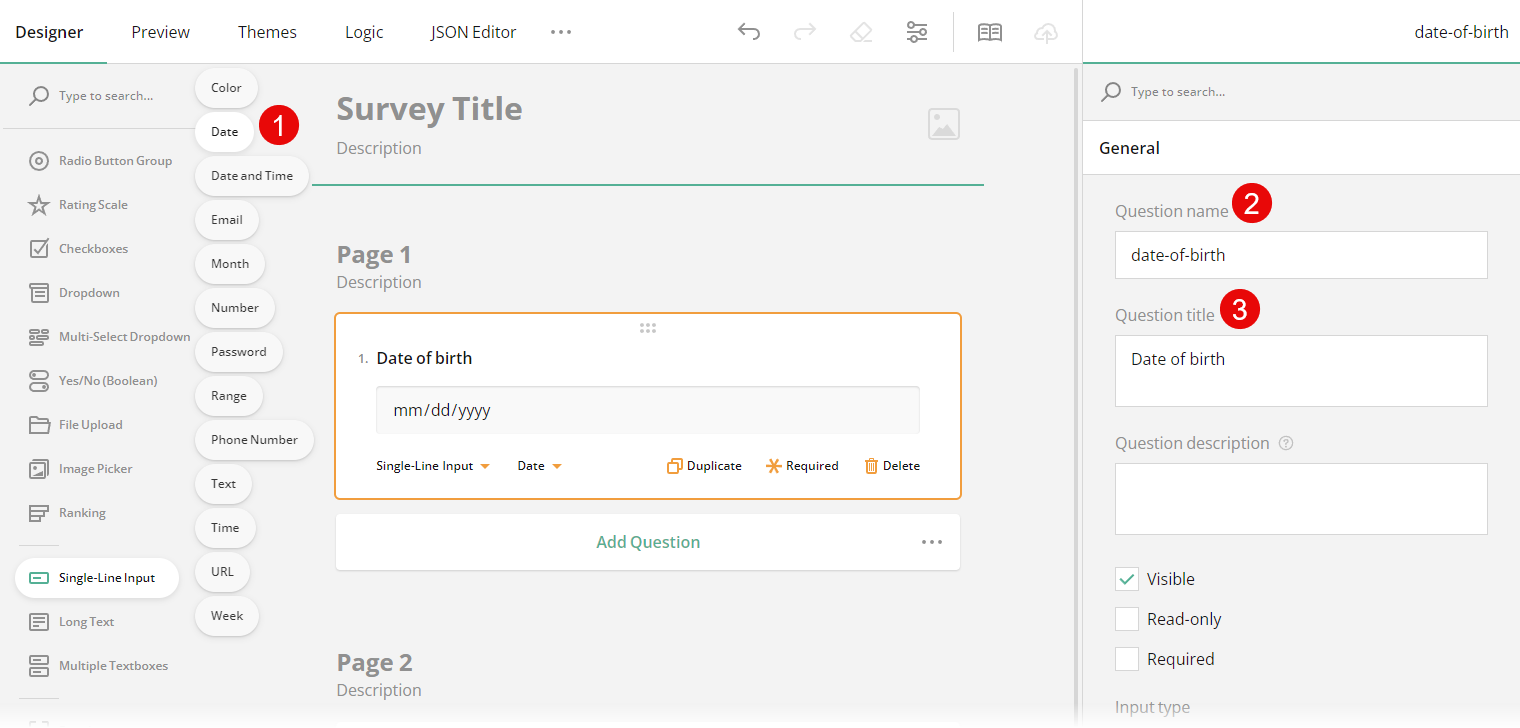
Task: Open survey settings with the sliders icon
Action: 916,31
